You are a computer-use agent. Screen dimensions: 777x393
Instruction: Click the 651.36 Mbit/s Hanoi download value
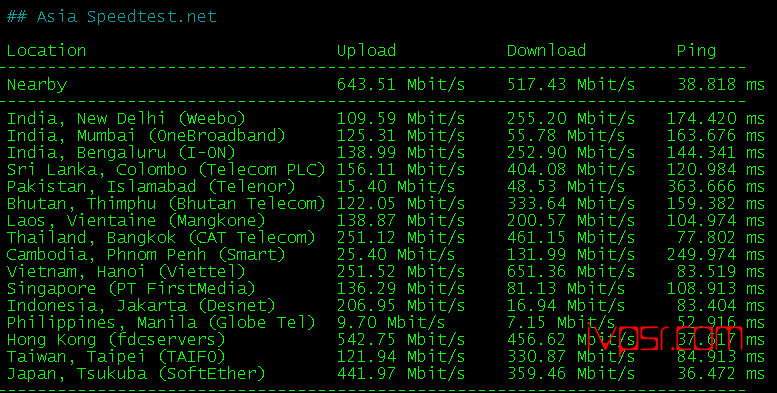click(571, 272)
